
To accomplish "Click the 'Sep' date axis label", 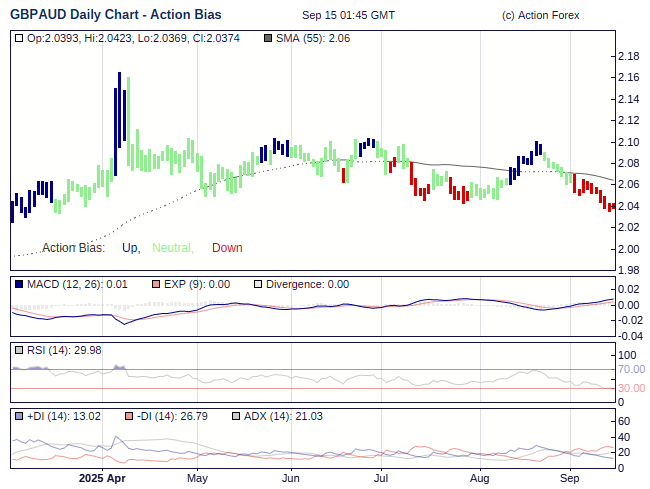I will (x=570, y=478).
